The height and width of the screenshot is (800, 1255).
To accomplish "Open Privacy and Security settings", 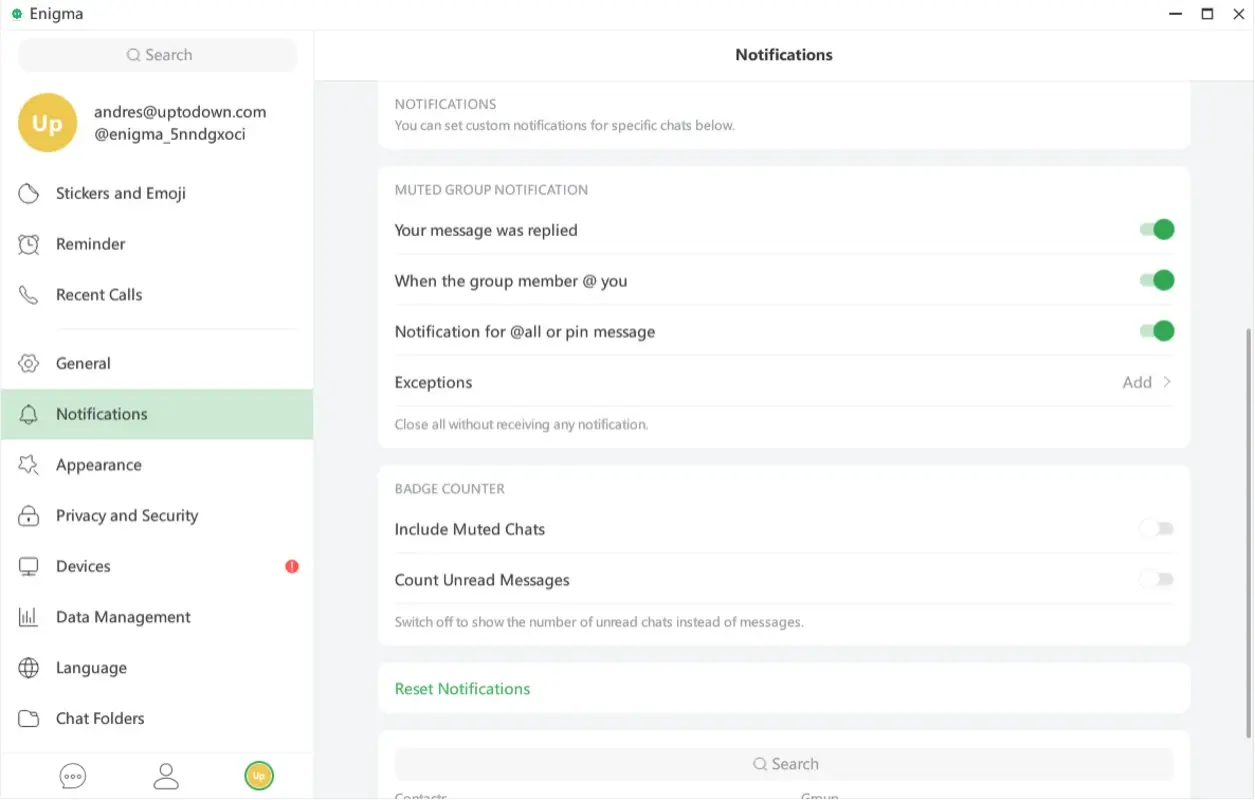I will click(126, 515).
